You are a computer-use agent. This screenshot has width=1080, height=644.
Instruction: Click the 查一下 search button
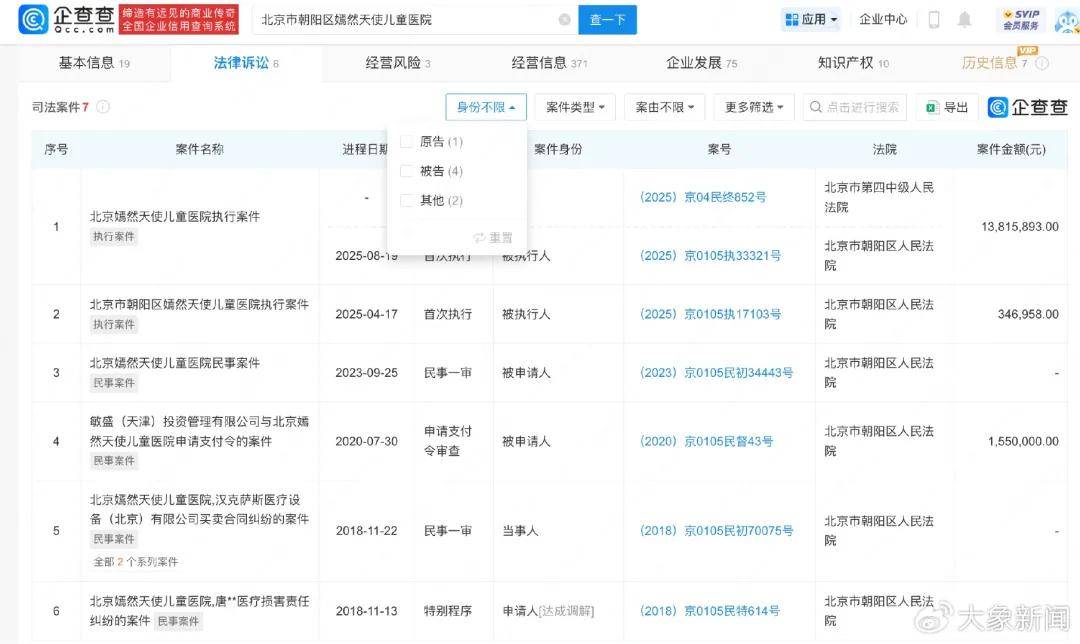607,18
